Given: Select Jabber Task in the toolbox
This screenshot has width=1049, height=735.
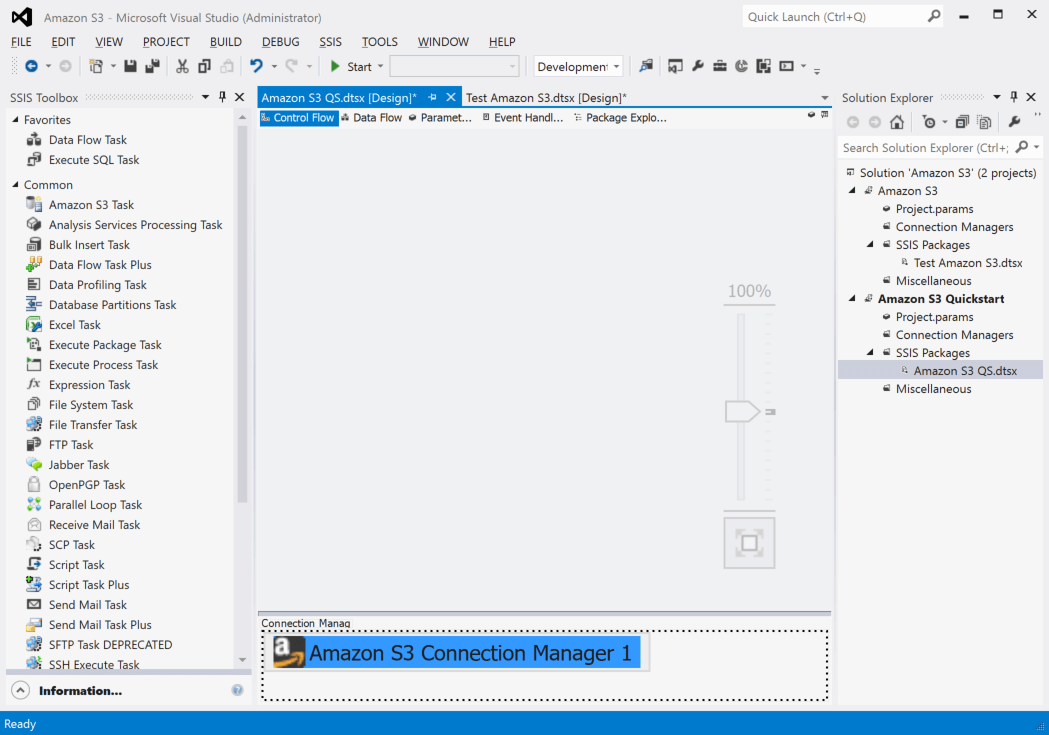Looking at the screenshot, I should pyautogui.click(x=79, y=465).
